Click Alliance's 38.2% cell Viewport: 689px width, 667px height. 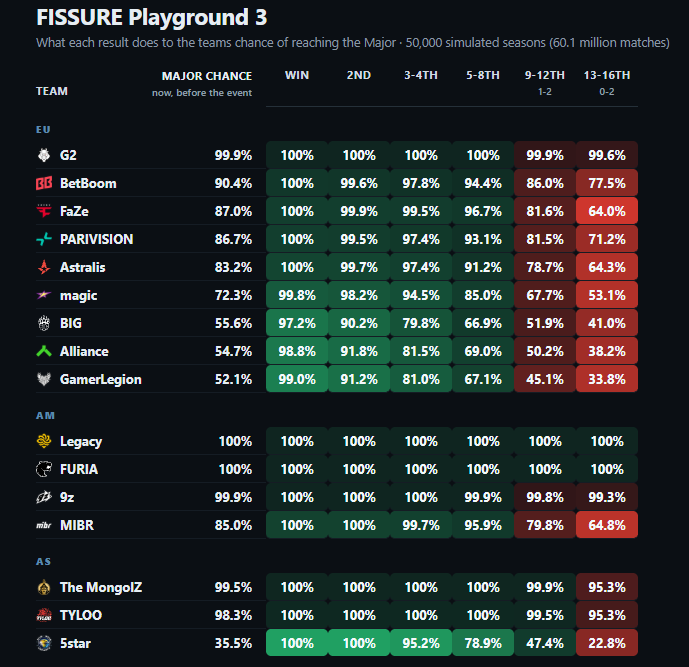pyautogui.click(x=607, y=351)
